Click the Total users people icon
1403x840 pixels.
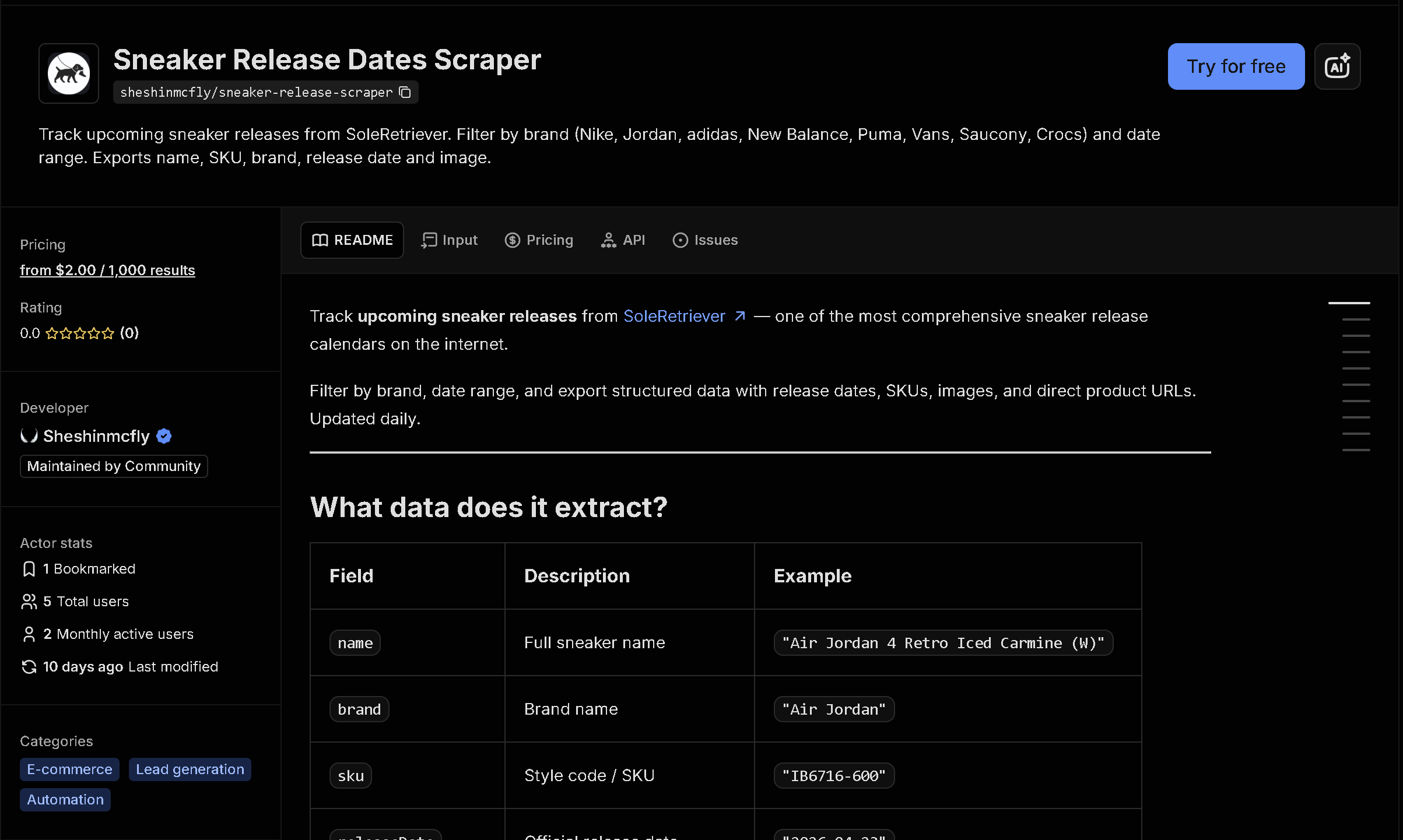coord(29,602)
